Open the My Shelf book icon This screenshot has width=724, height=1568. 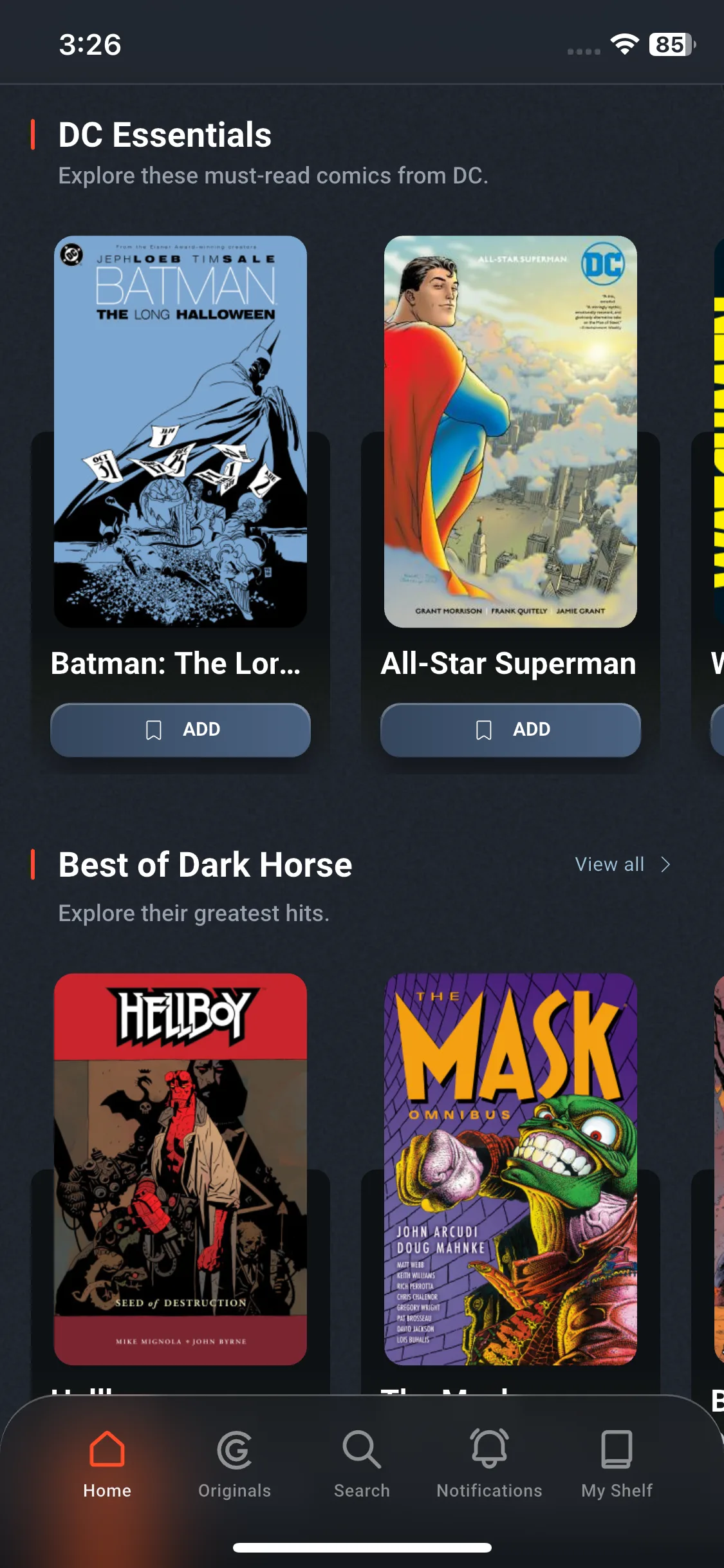click(x=617, y=1450)
